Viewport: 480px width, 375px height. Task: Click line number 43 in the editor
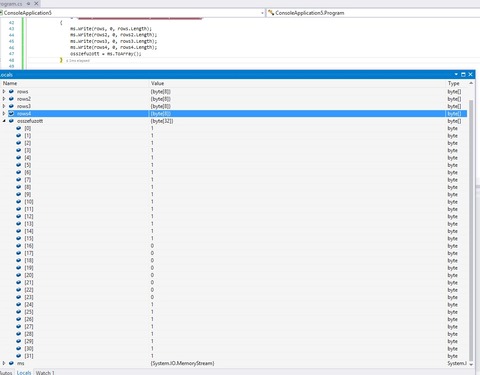[12, 29]
